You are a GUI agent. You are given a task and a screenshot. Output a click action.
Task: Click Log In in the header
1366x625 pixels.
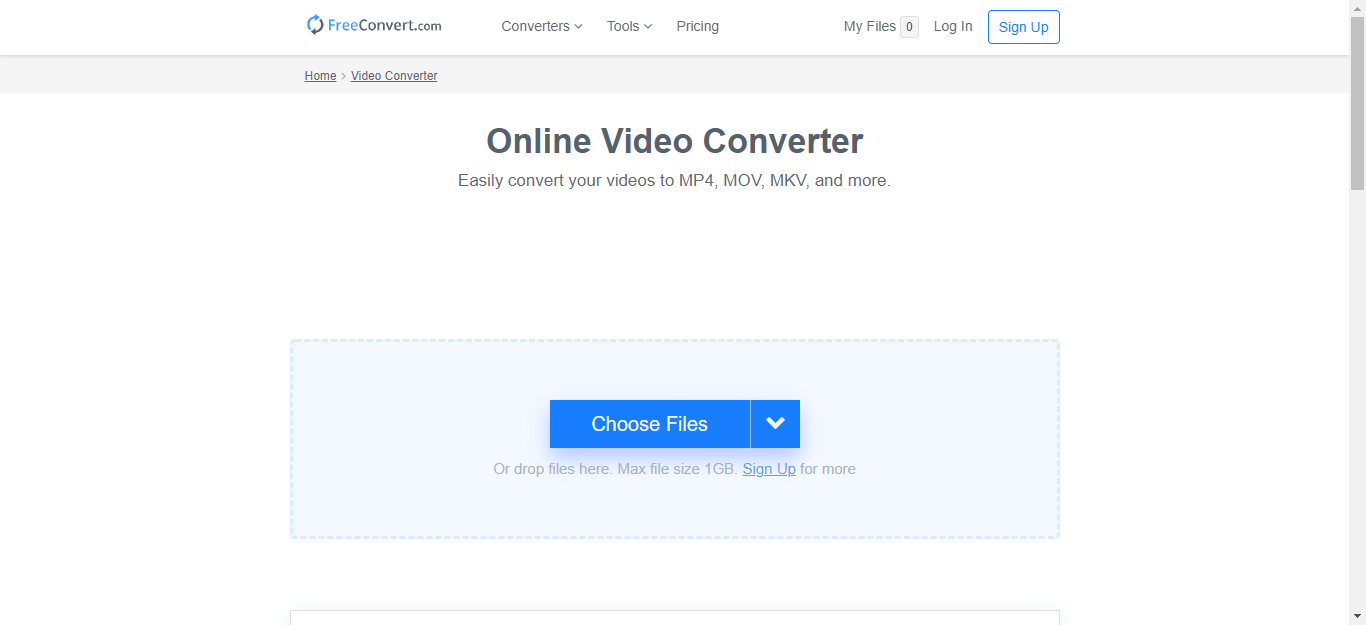(952, 27)
